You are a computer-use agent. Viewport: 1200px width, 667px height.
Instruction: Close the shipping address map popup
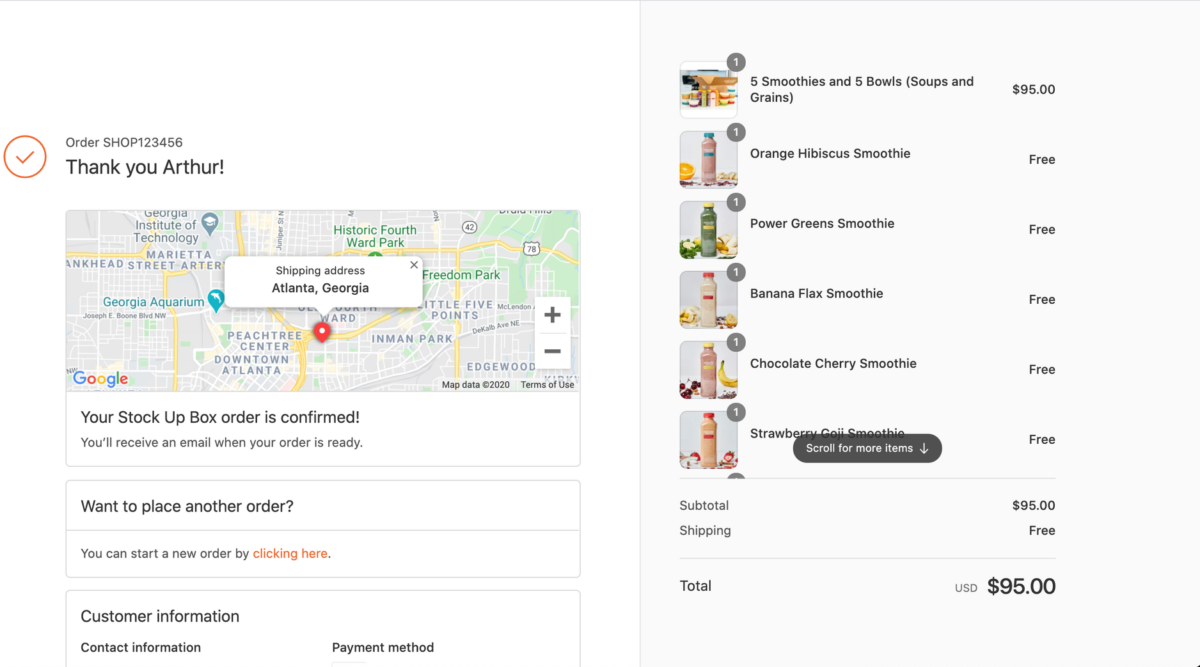[414, 265]
